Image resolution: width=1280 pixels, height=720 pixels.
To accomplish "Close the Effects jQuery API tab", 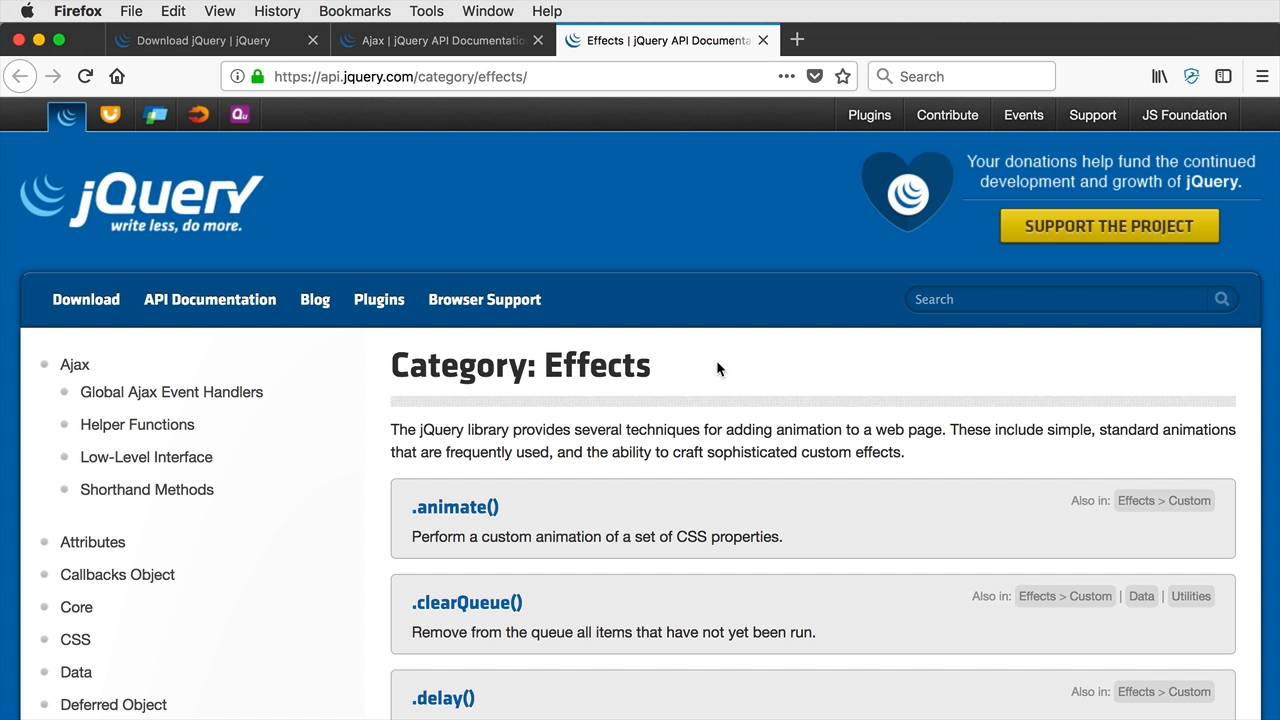I will tap(763, 40).
